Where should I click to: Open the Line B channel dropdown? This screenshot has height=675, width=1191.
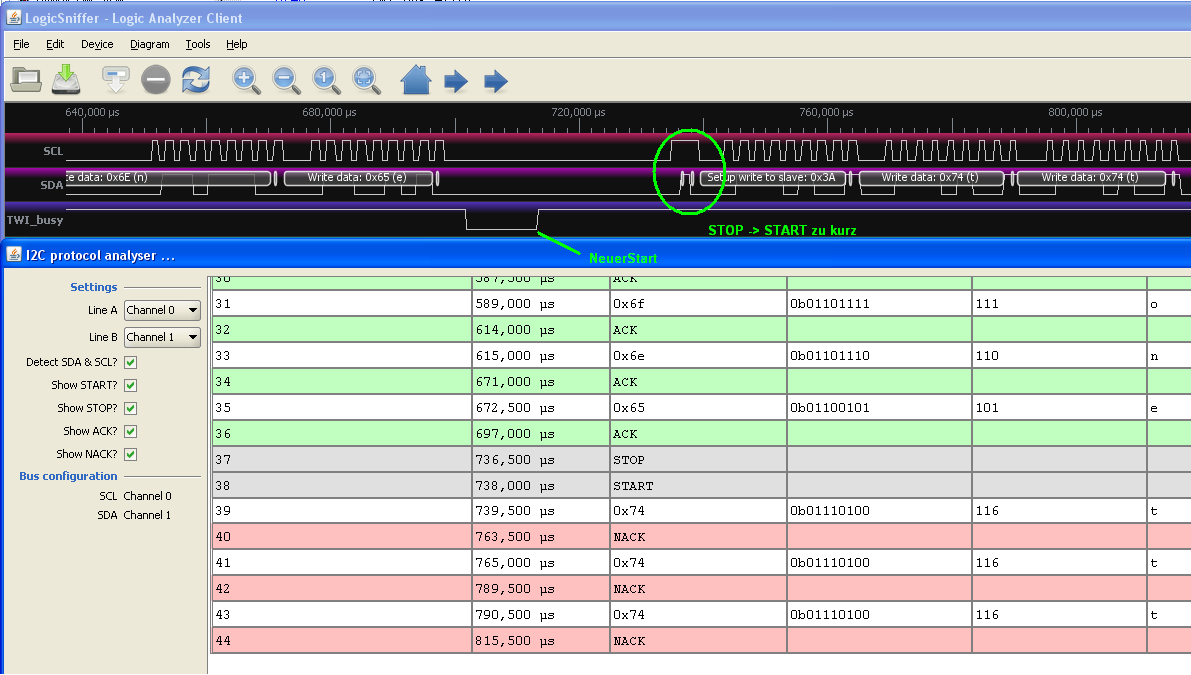point(162,336)
